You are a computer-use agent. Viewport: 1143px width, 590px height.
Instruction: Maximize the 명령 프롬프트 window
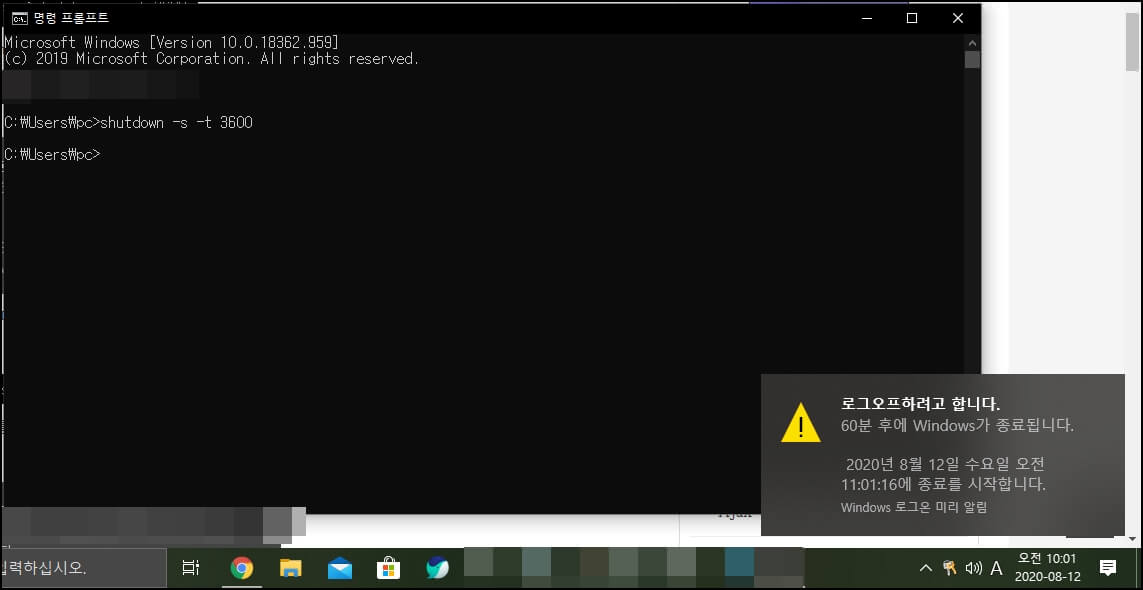[912, 18]
